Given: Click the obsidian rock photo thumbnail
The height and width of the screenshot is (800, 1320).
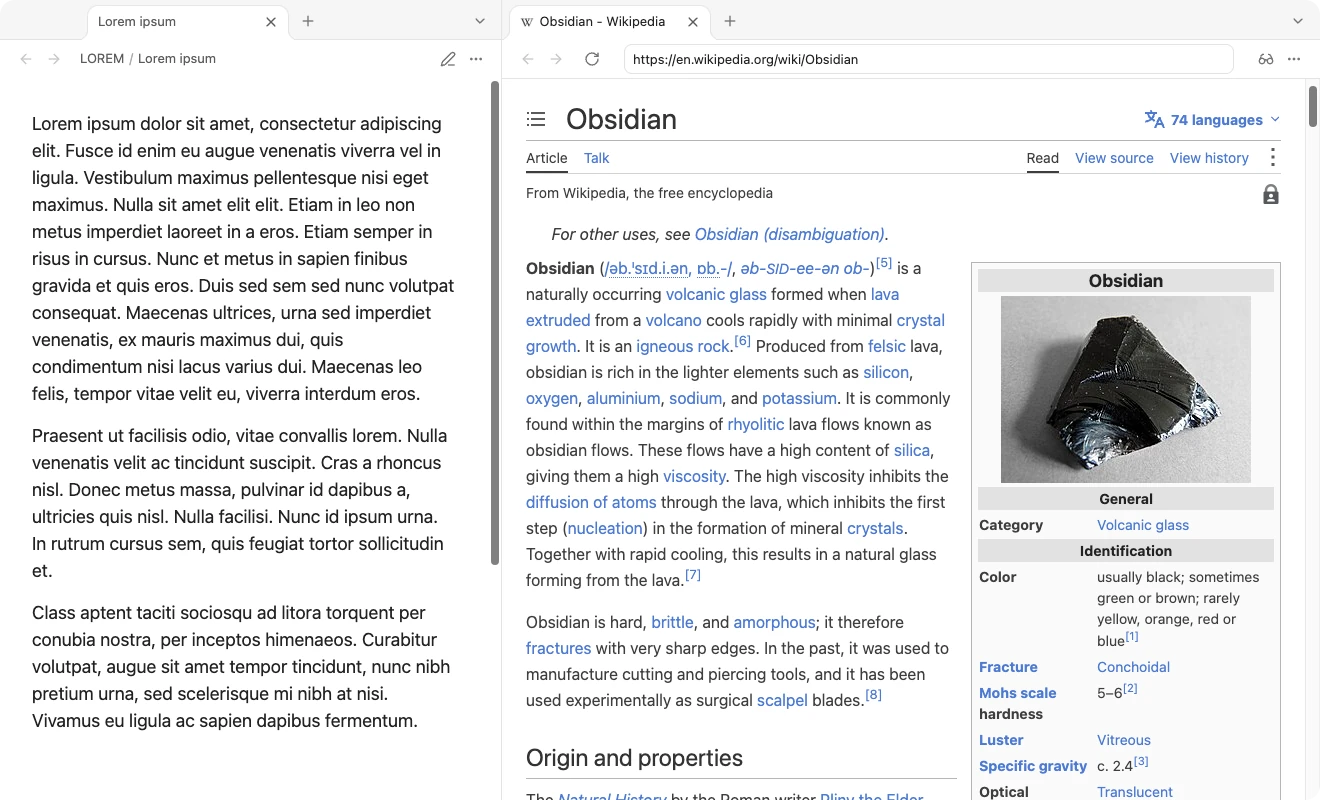Looking at the screenshot, I should point(1126,389).
